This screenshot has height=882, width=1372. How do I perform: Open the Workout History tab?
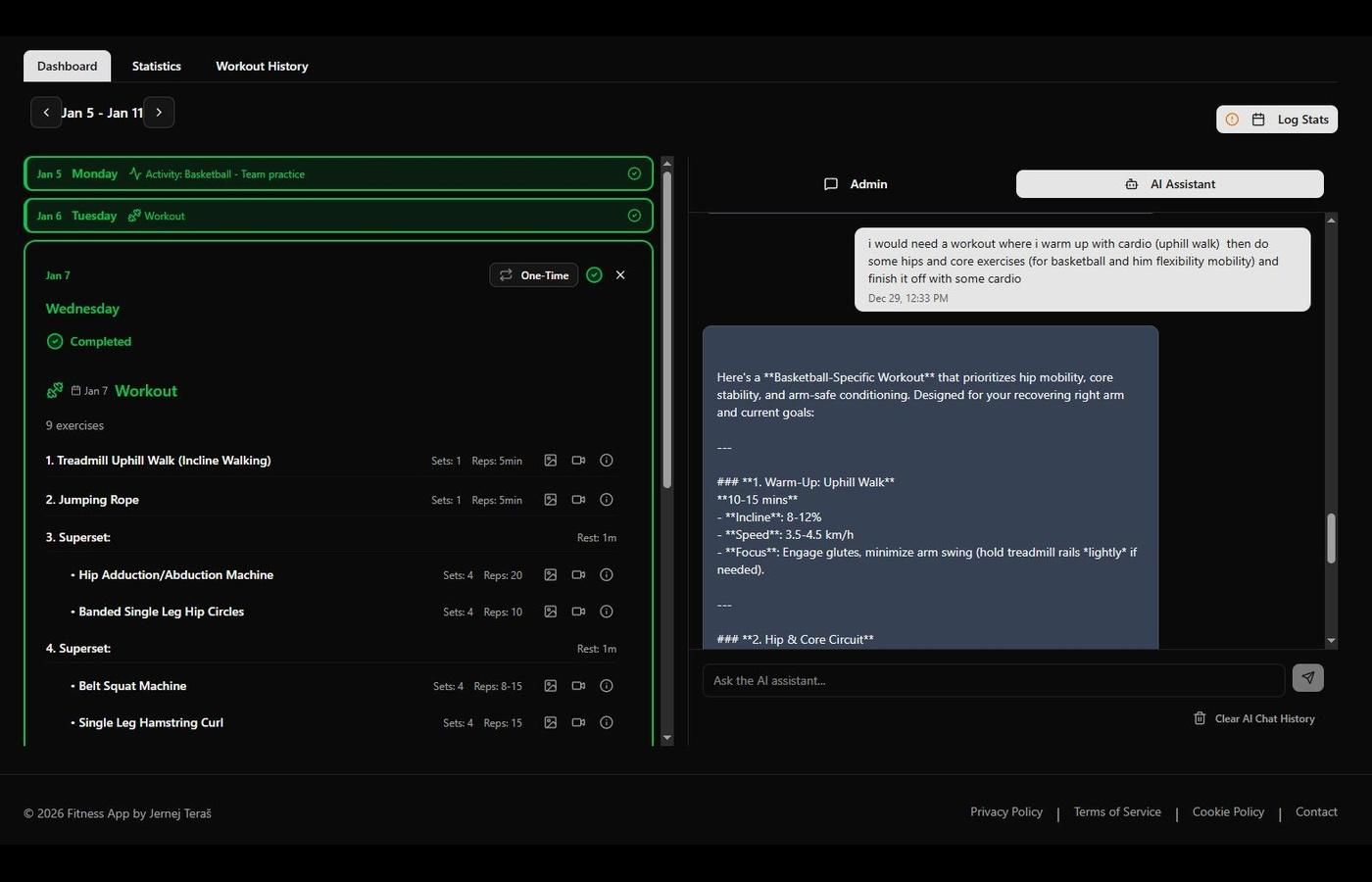[x=262, y=67]
